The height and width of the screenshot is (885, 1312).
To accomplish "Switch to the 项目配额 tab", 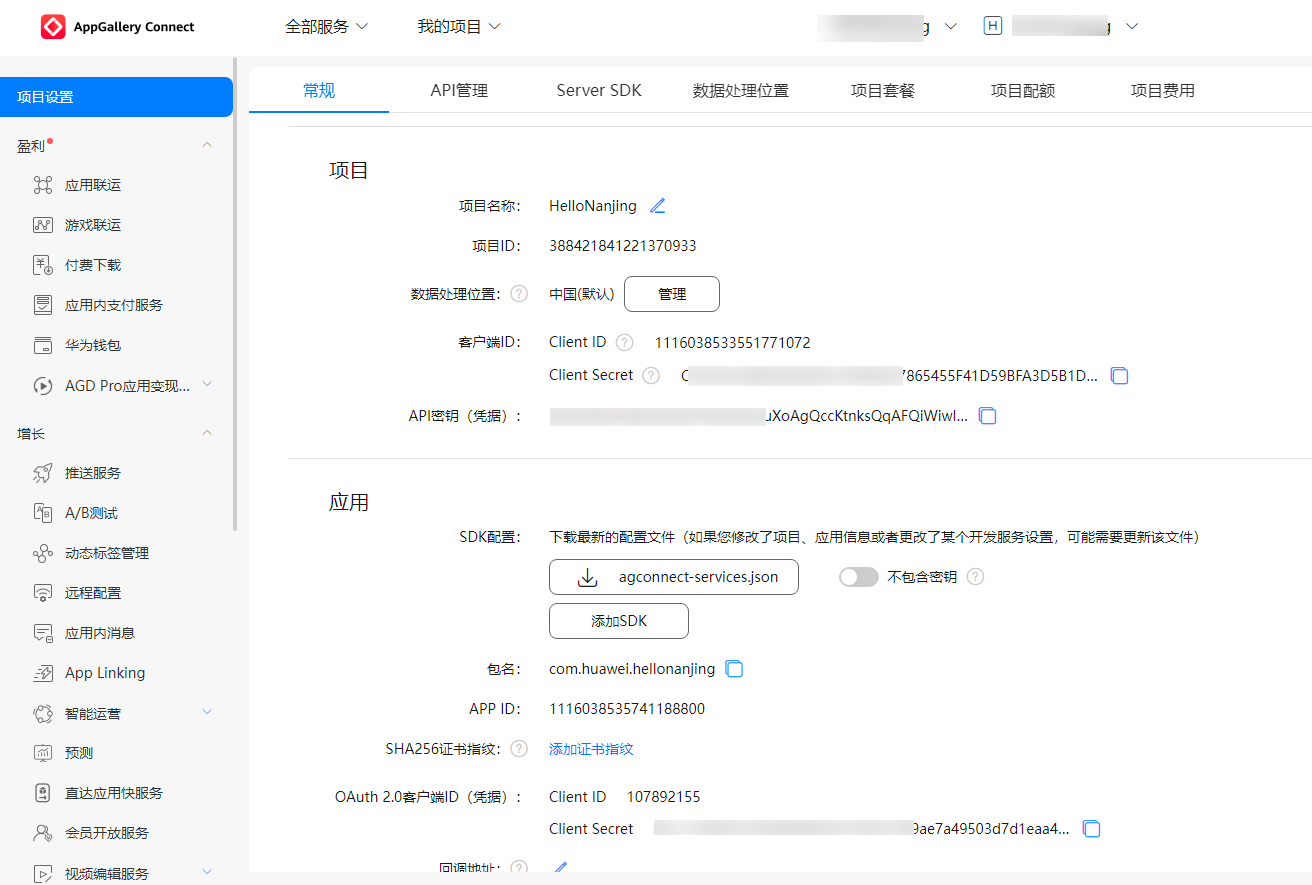I will pos(1022,91).
